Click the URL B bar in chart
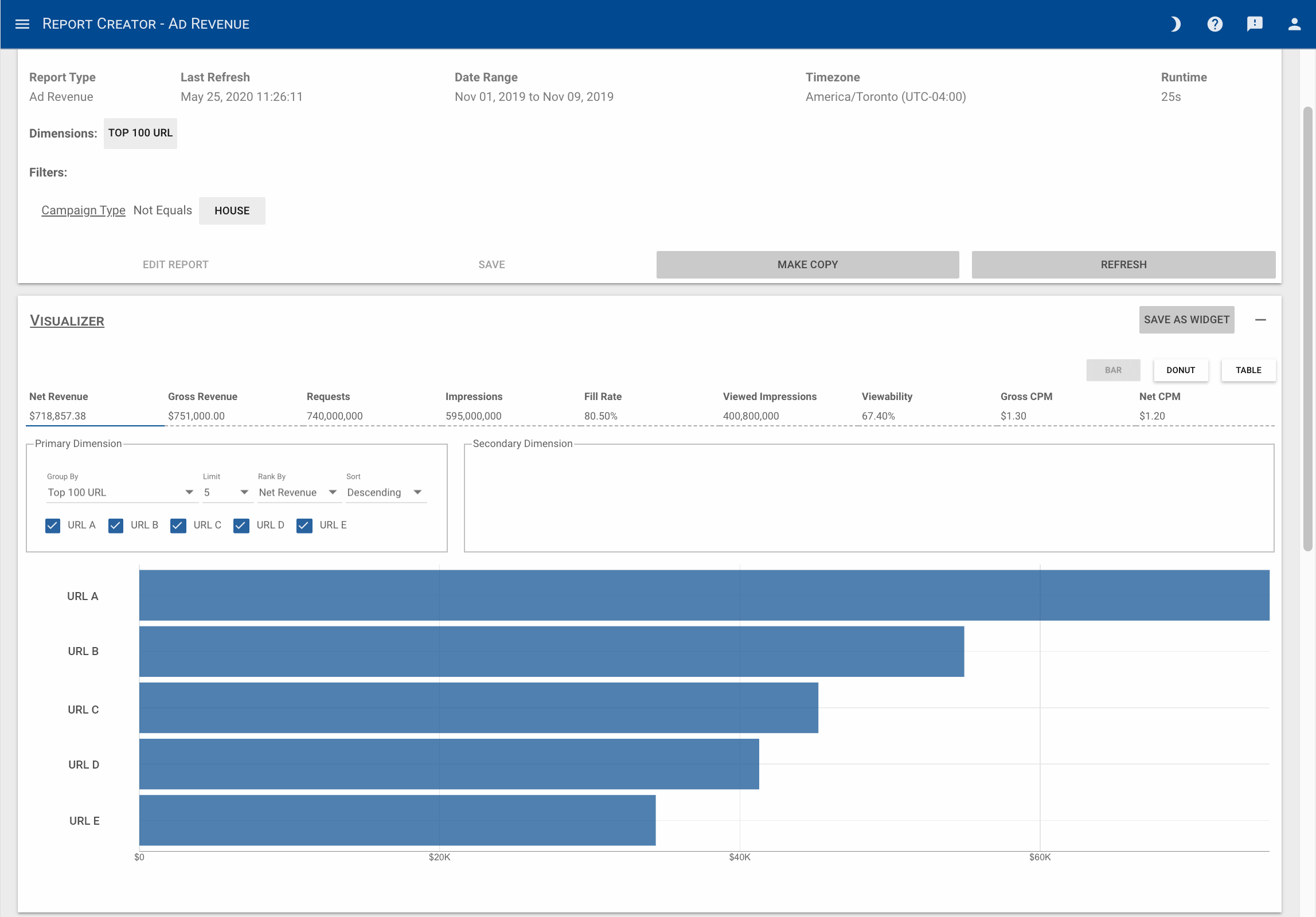This screenshot has height=917, width=1316. point(550,652)
